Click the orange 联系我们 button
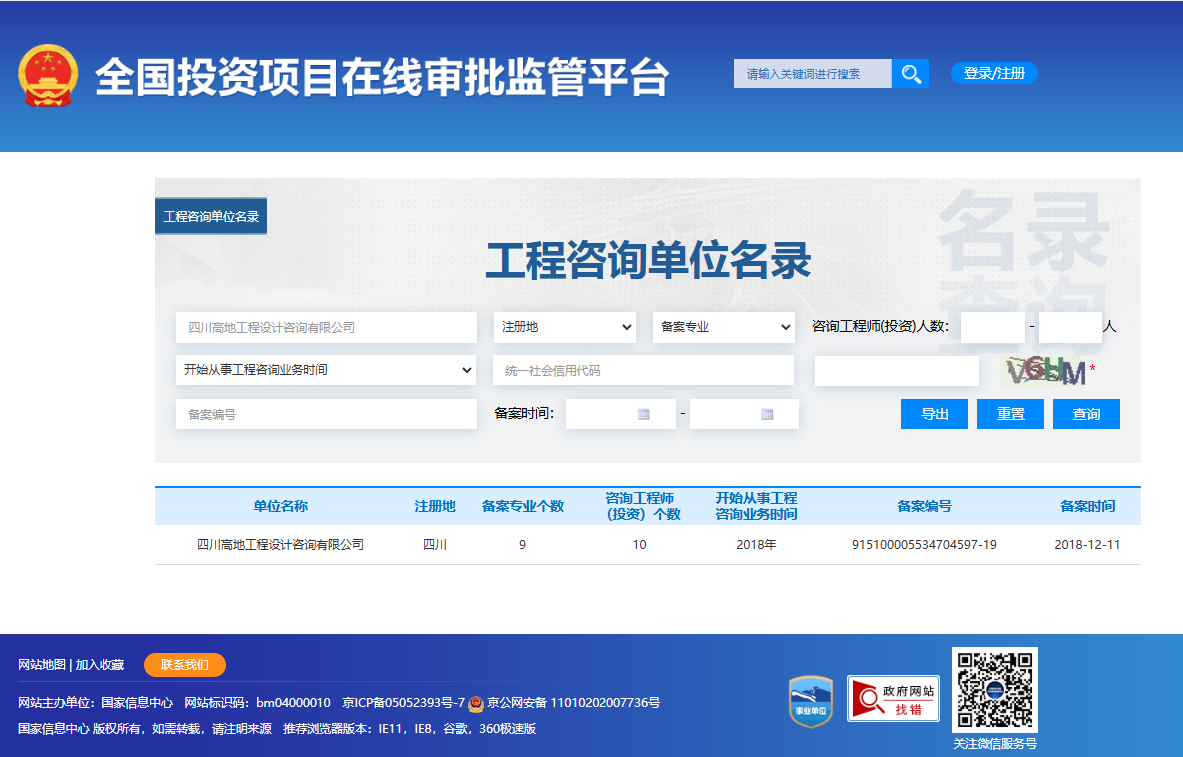 pos(185,665)
